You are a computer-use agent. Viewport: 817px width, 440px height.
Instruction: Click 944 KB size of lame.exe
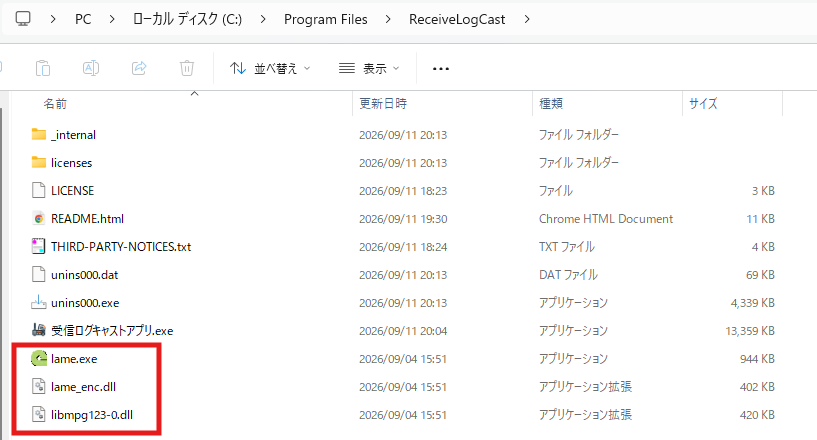point(757,359)
